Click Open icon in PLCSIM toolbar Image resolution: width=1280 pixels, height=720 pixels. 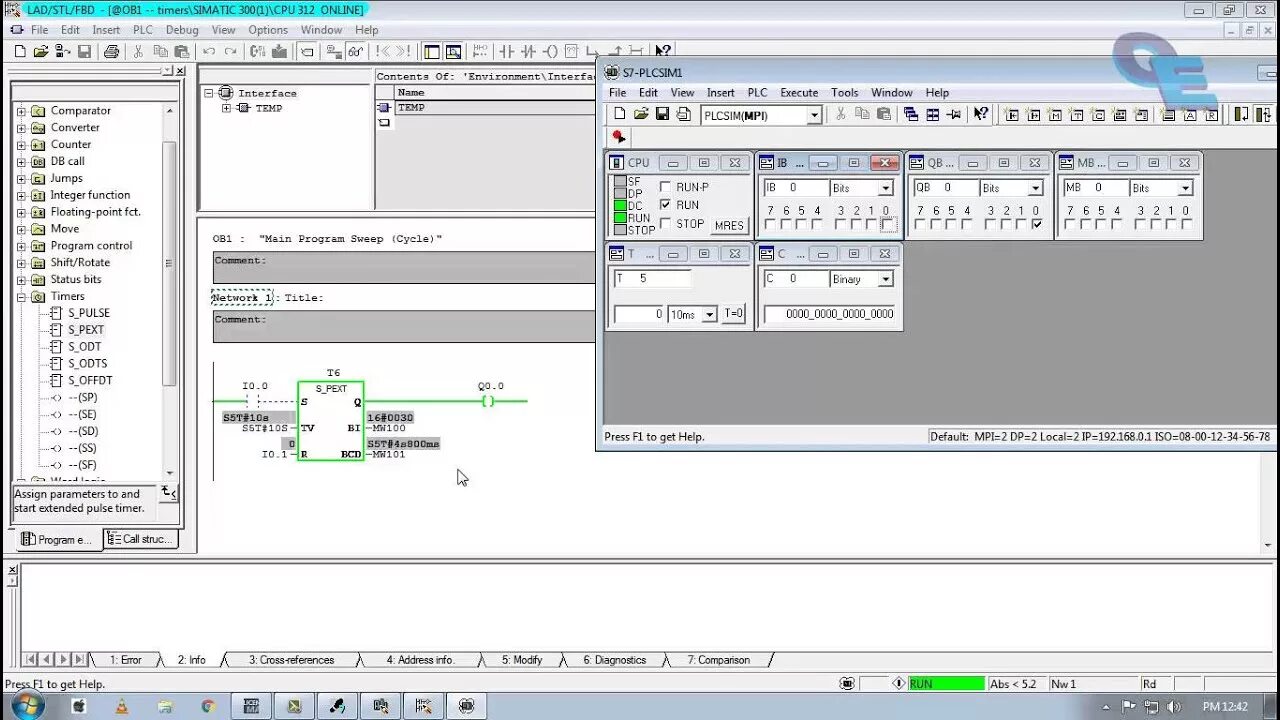tap(641, 114)
